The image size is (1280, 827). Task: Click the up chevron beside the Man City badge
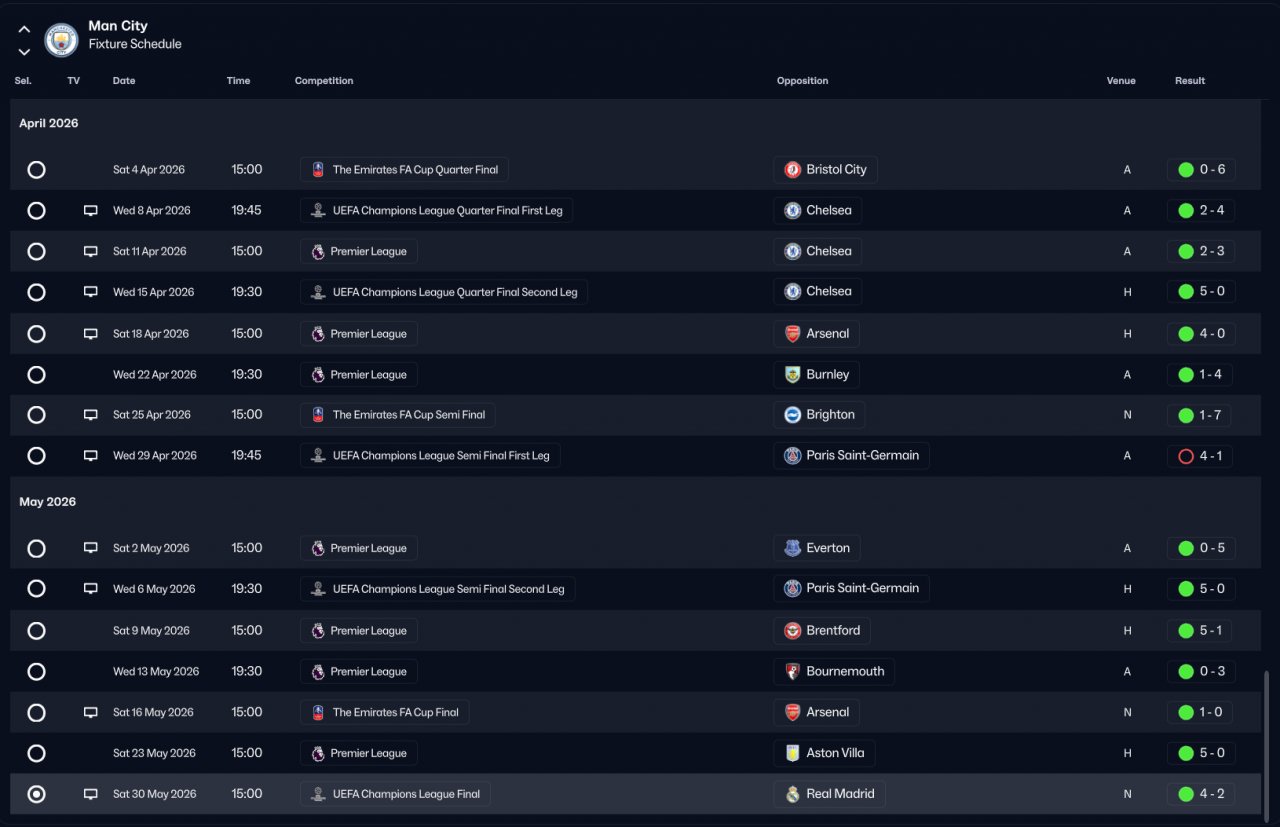coord(24,30)
